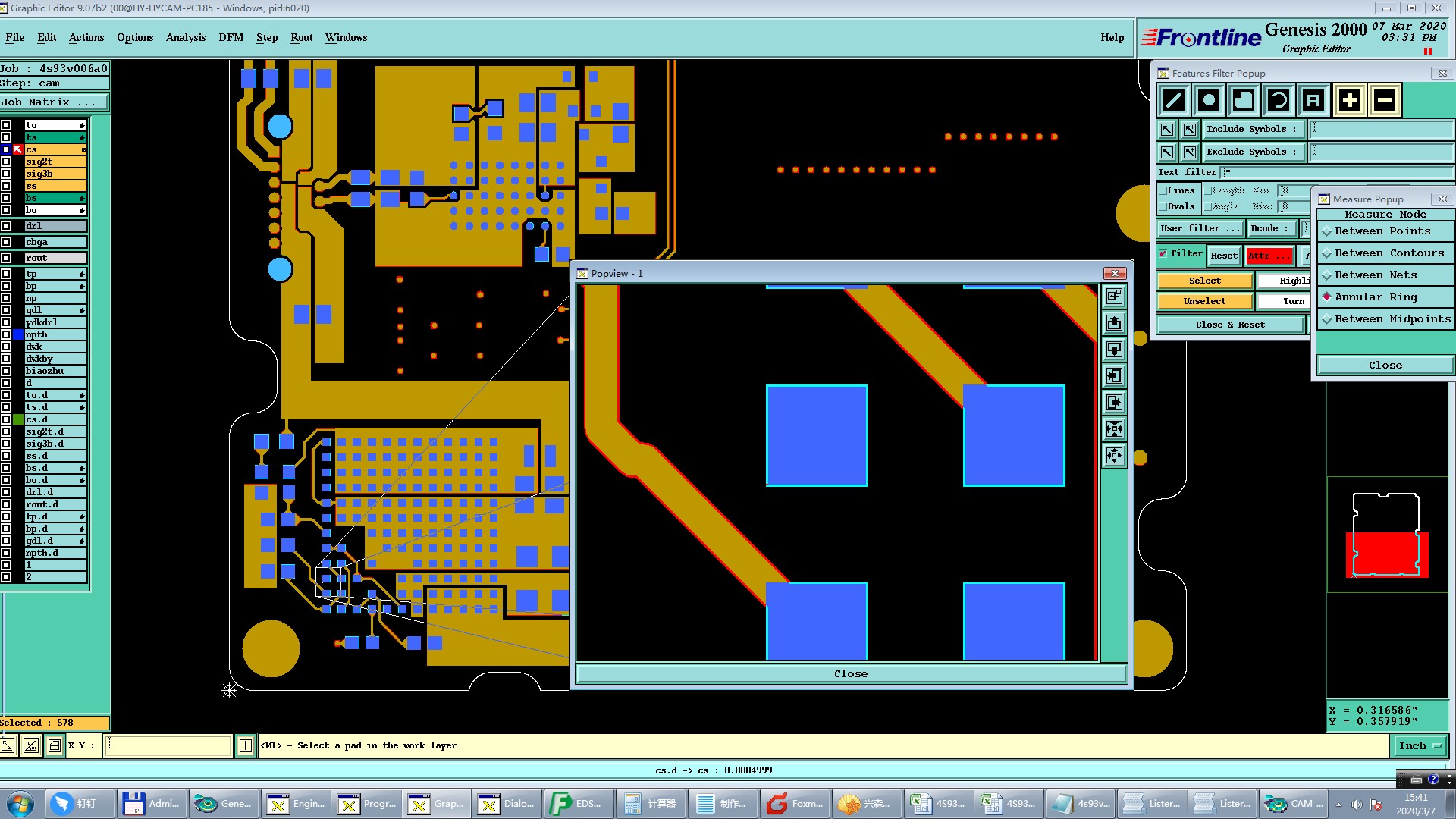
Task: Select the arc feature filter icon
Action: point(1279,100)
